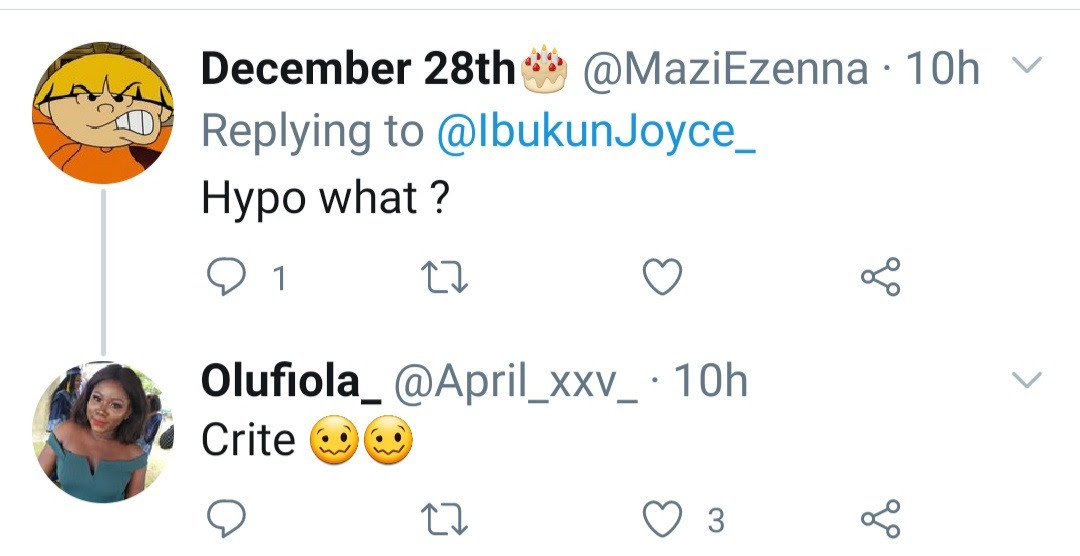Retweet Olufiola_'s "Crite" tweet
Viewport: 1080px width, 556px height.
pyautogui.click(x=443, y=519)
